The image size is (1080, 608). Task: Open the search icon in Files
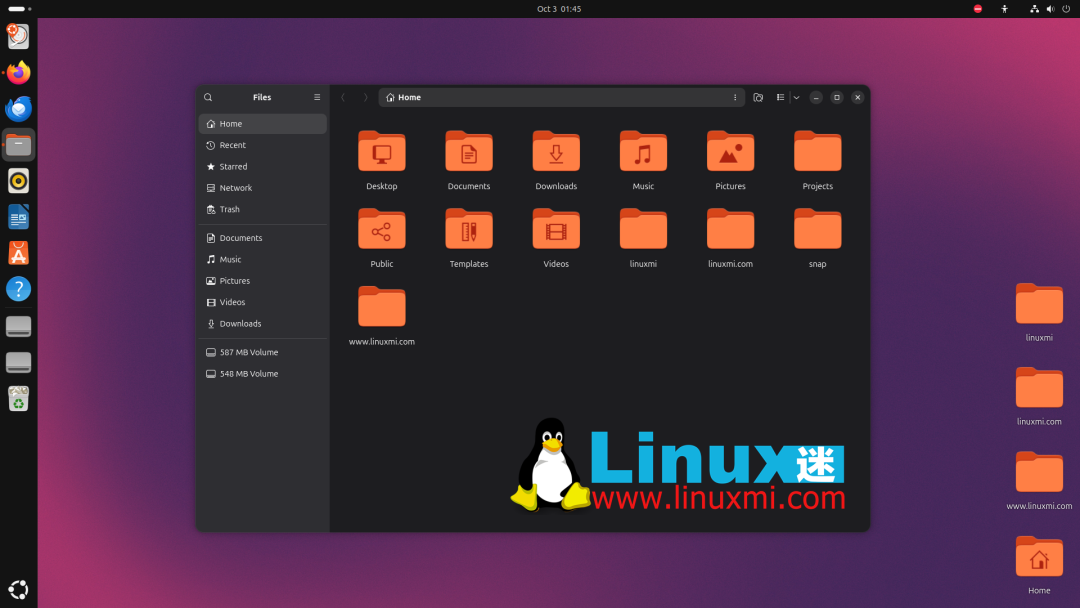point(208,97)
